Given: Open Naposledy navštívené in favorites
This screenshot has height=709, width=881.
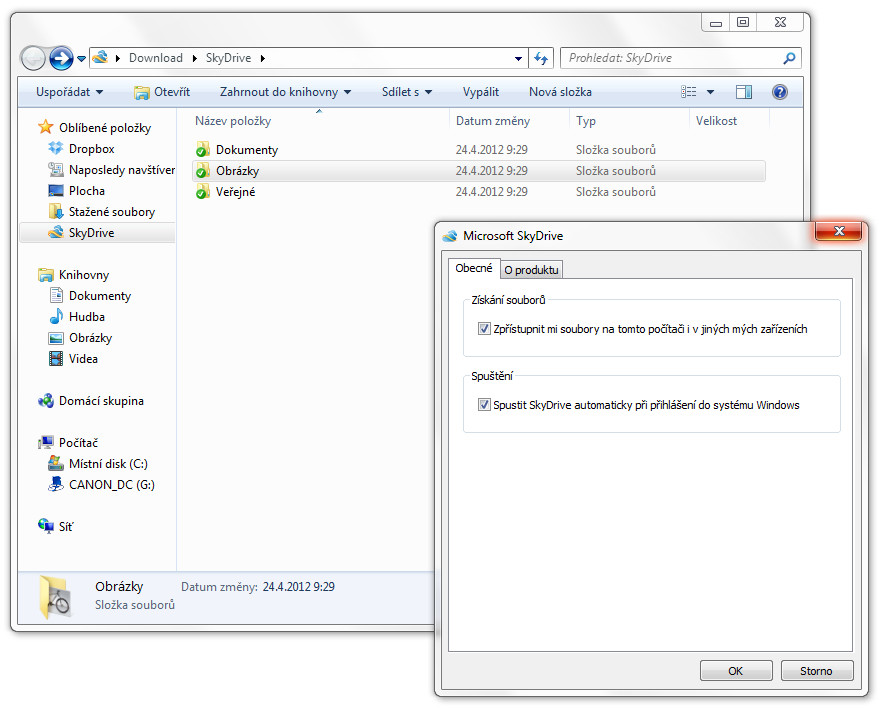Looking at the screenshot, I should (112, 170).
